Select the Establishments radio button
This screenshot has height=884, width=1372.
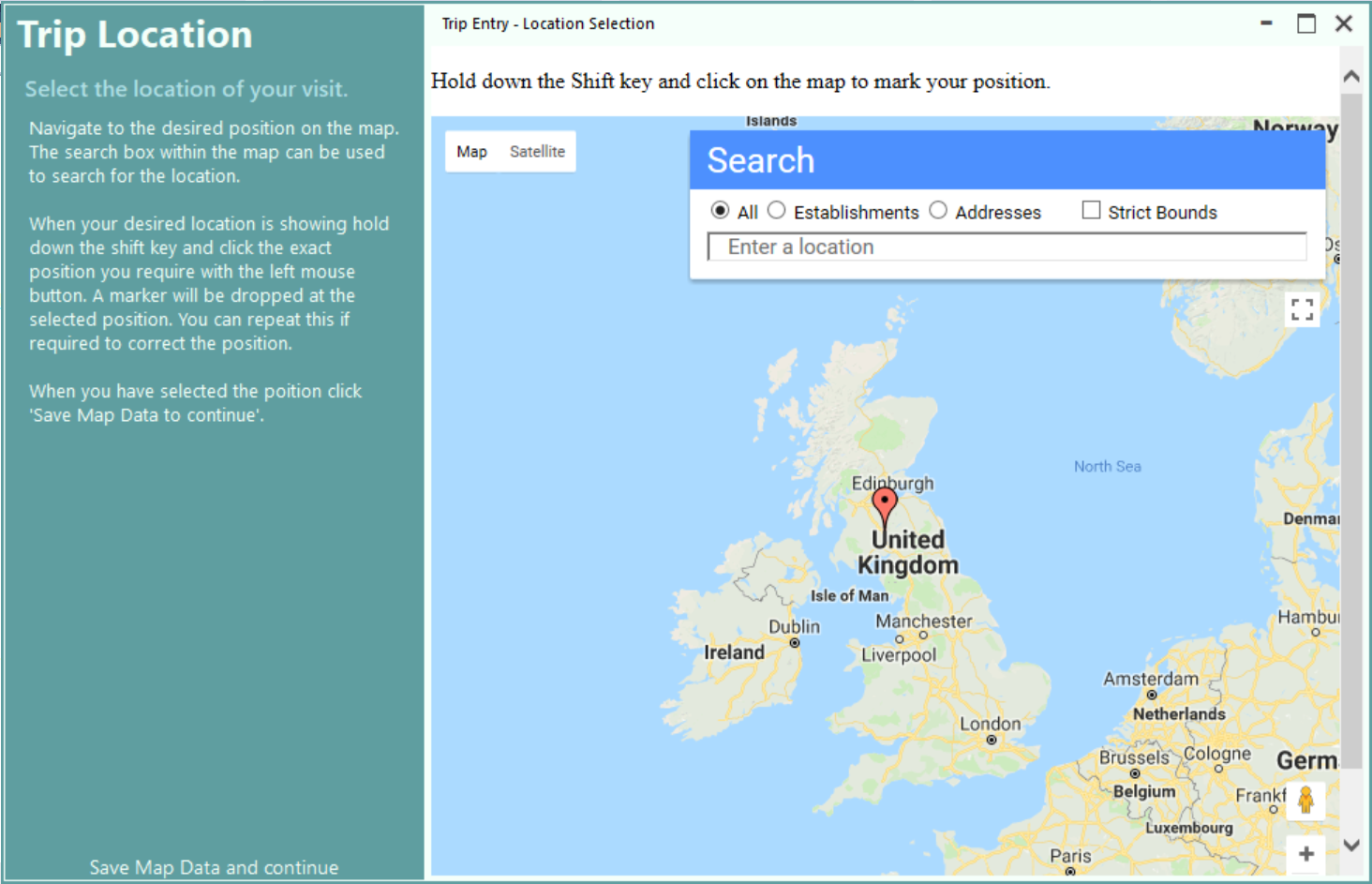click(x=776, y=211)
